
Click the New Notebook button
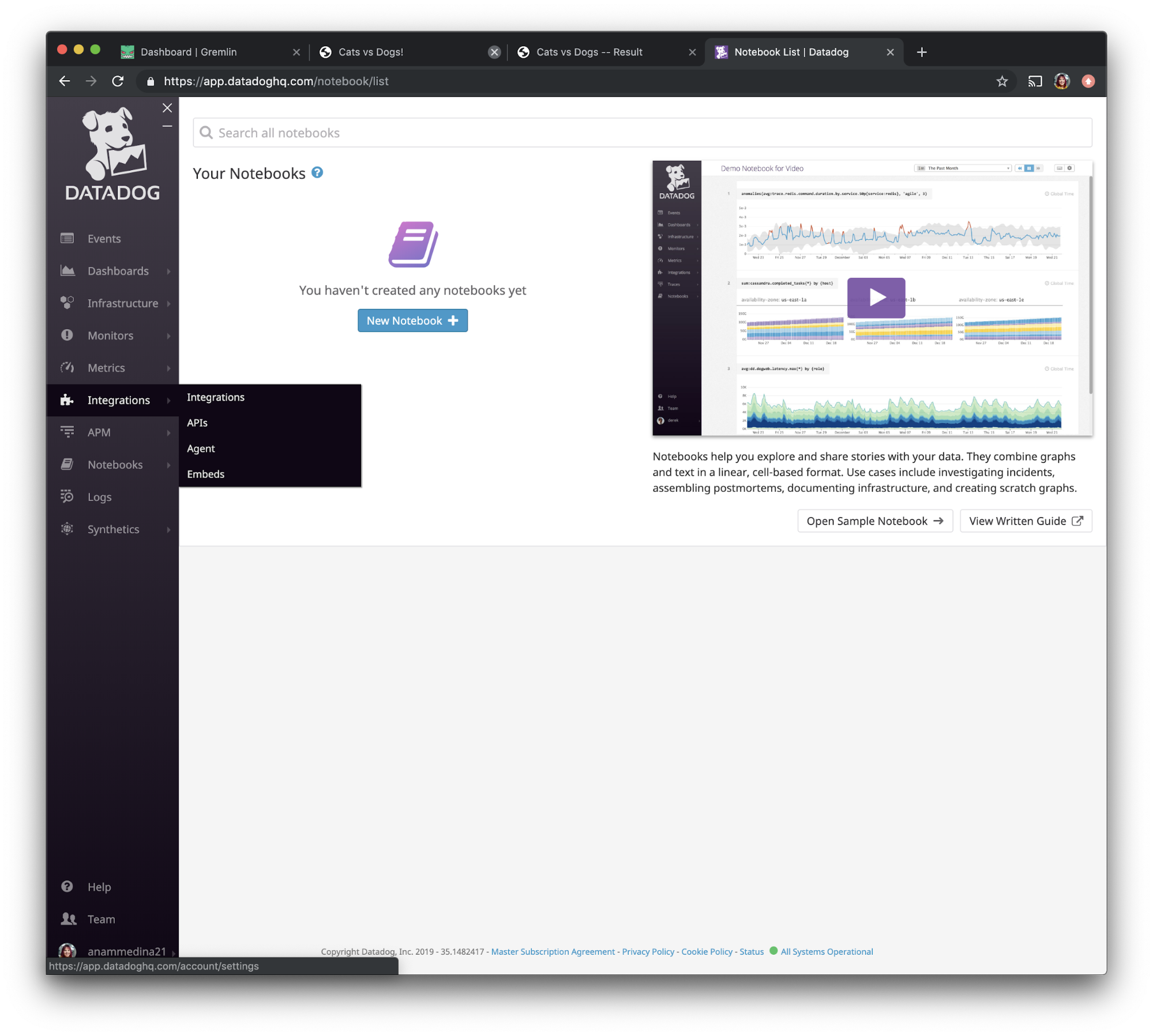[412, 320]
